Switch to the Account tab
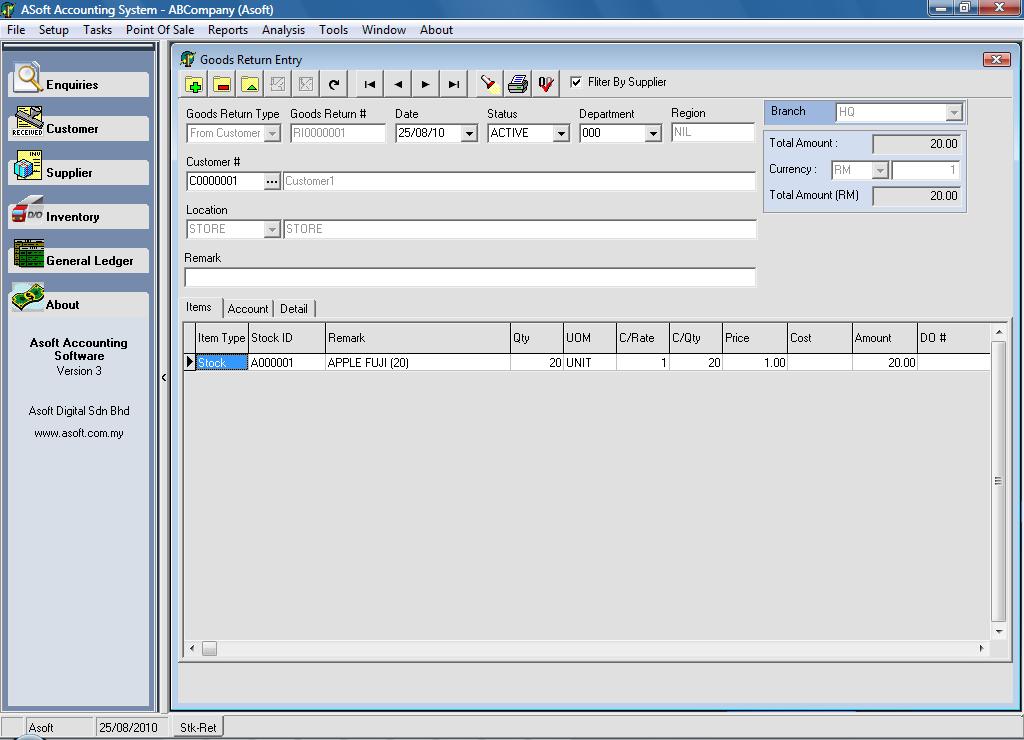1024x740 pixels. point(248,309)
